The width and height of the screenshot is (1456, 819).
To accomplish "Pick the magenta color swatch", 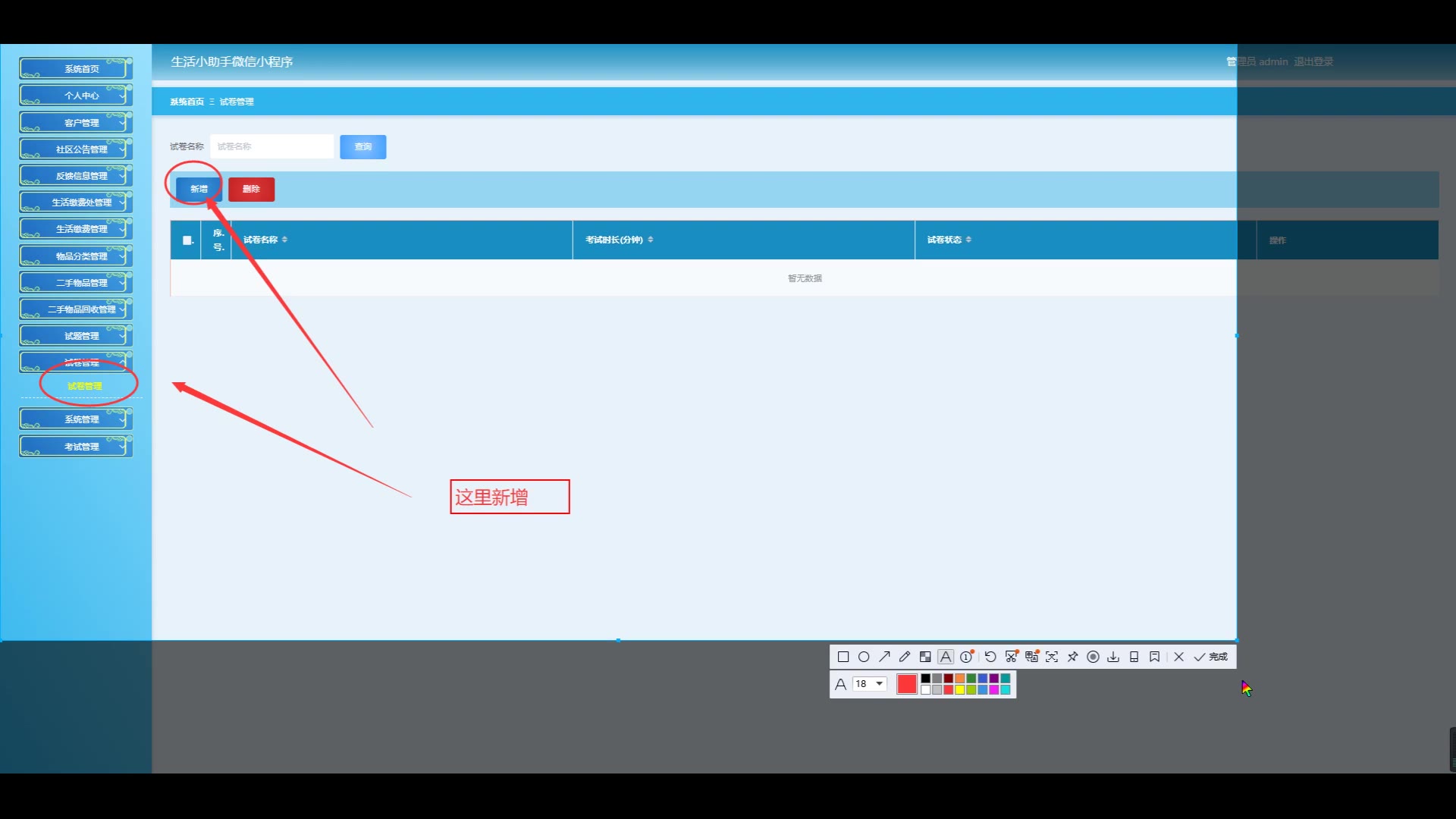I will [993, 689].
